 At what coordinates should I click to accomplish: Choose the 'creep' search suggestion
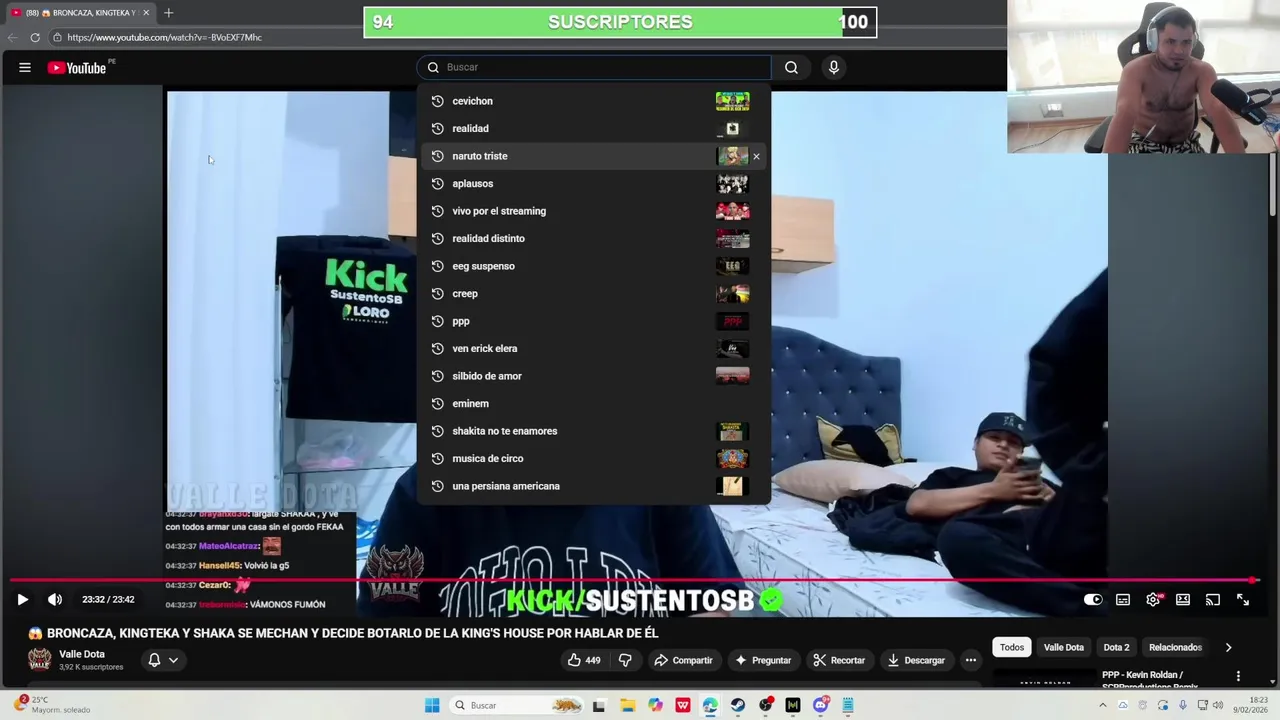tap(594, 293)
